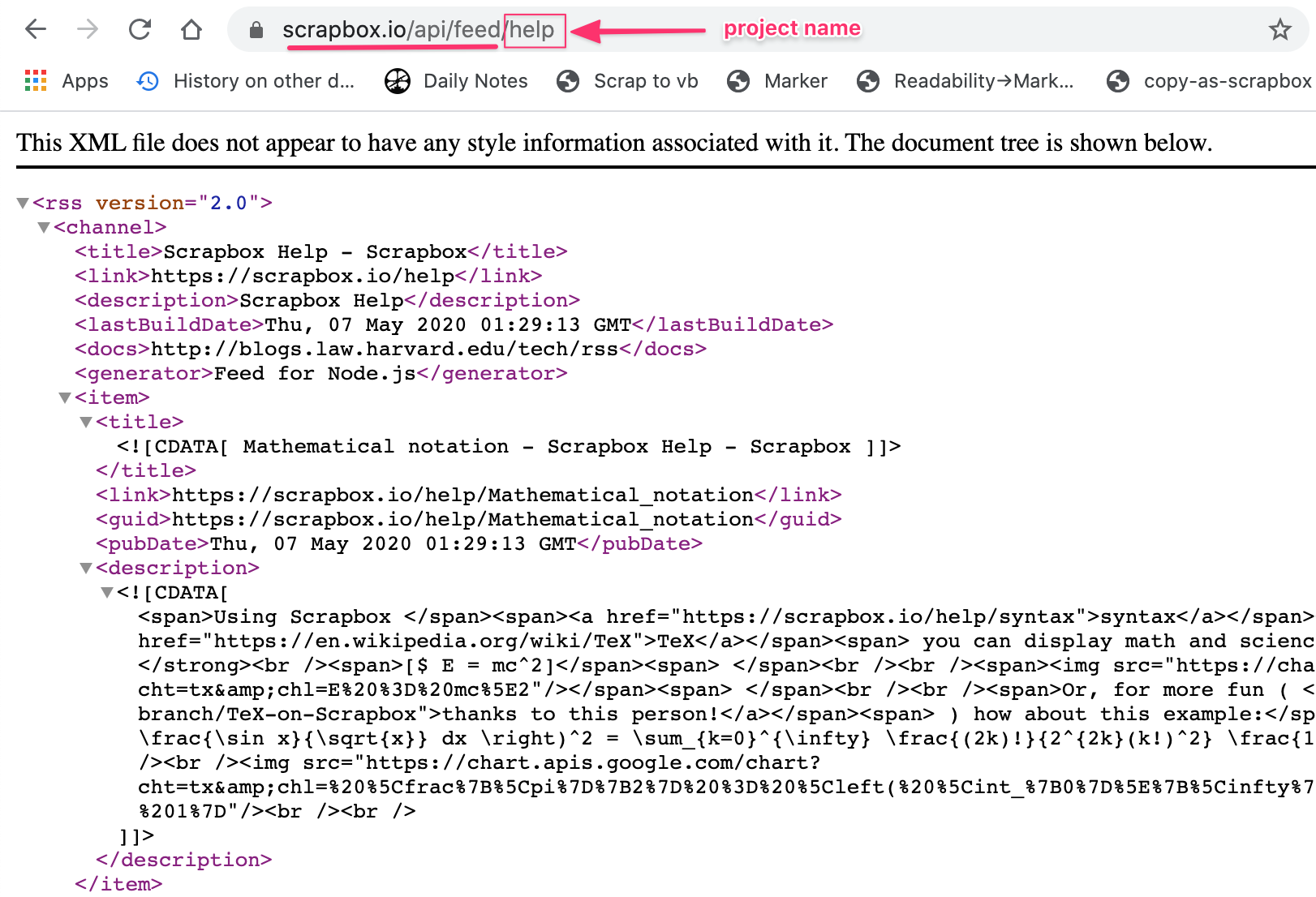Click the channel description text 'Scrapbox Help'
1316x897 pixels.
(322, 300)
